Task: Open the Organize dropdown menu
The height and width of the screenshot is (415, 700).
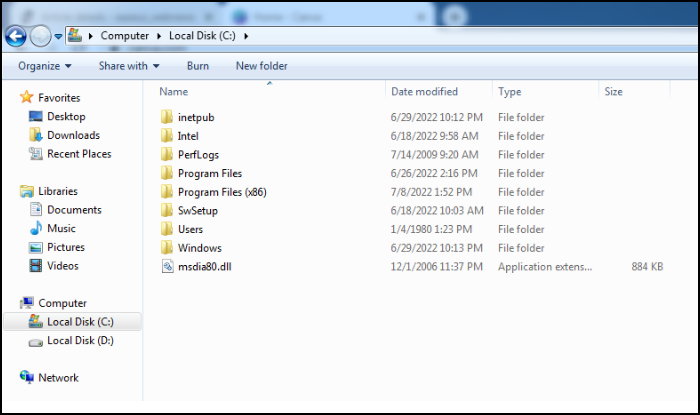Action: point(45,66)
